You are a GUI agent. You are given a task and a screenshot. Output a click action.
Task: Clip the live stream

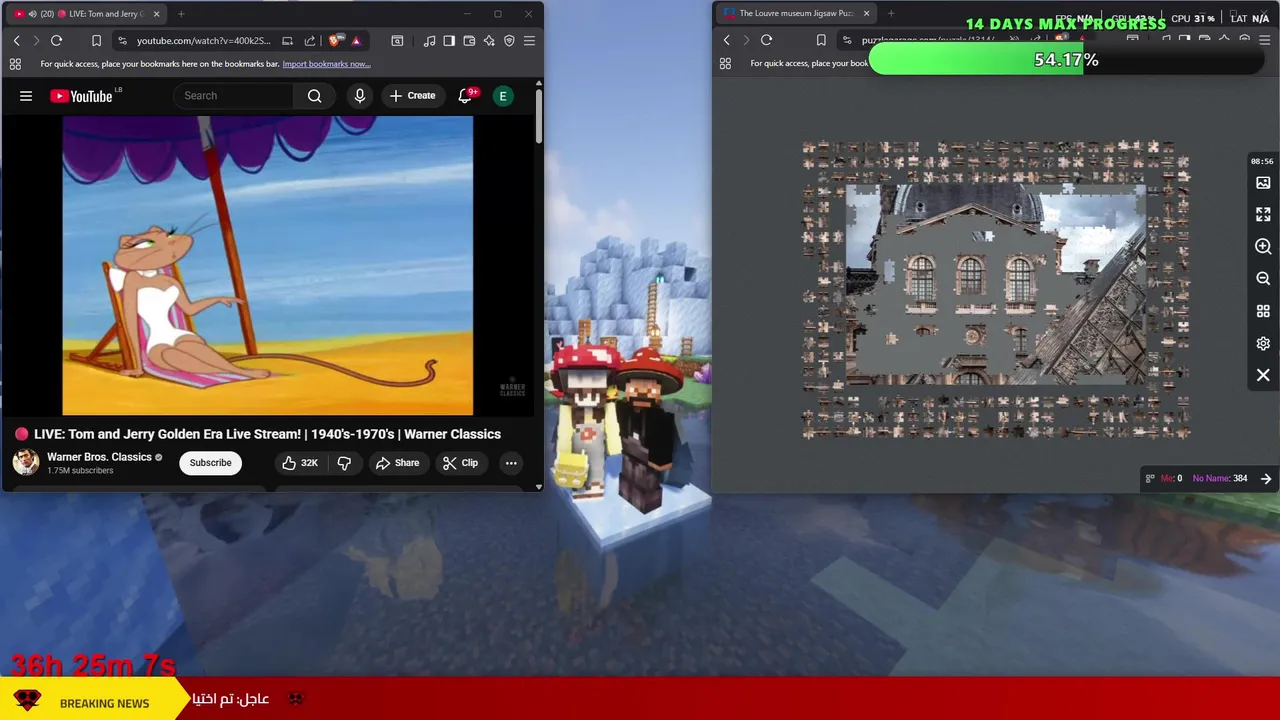click(461, 463)
